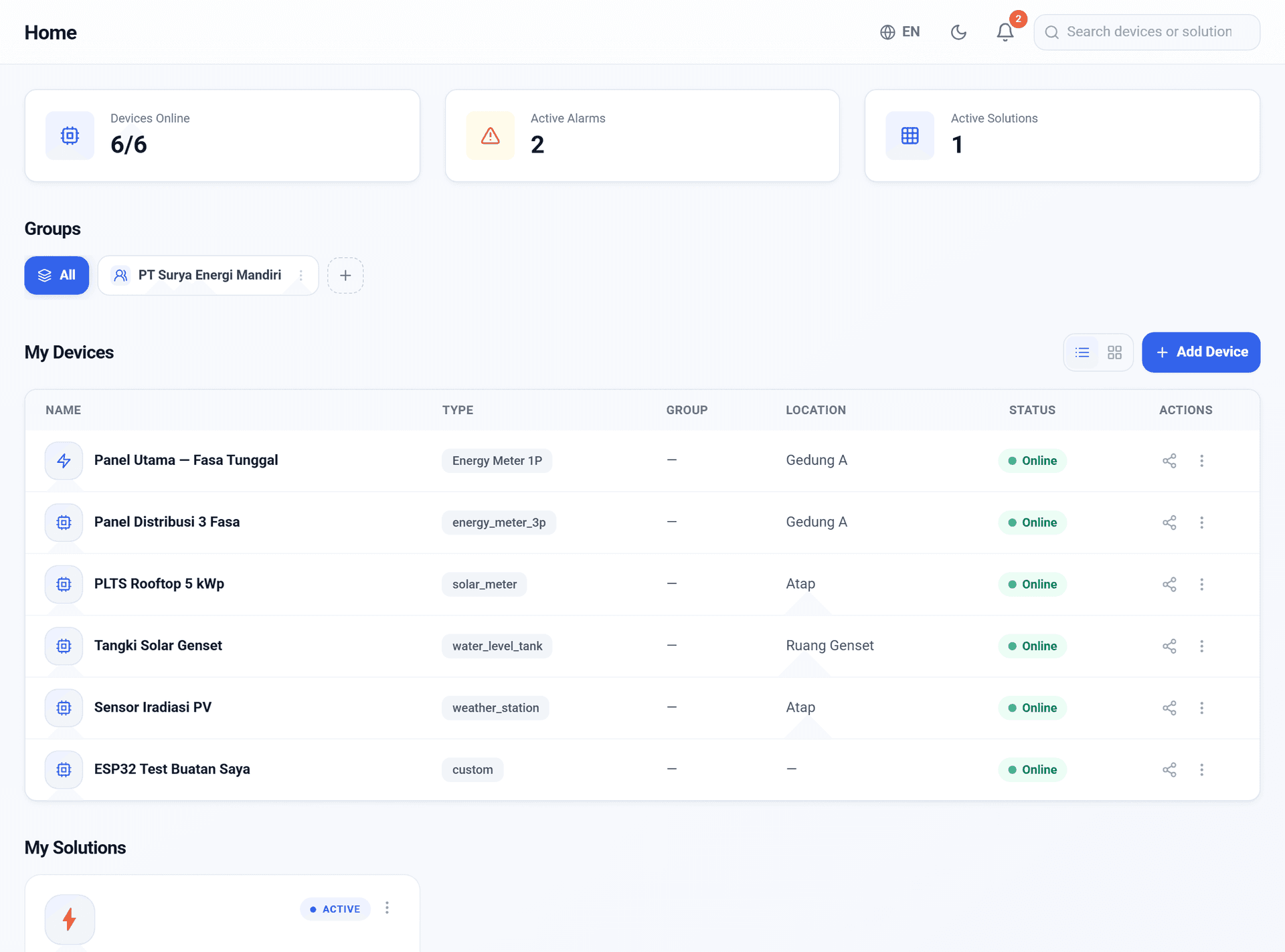The width and height of the screenshot is (1285, 952).
Task: Share the Tangki Solar Genset device
Action: (1169, 646)
